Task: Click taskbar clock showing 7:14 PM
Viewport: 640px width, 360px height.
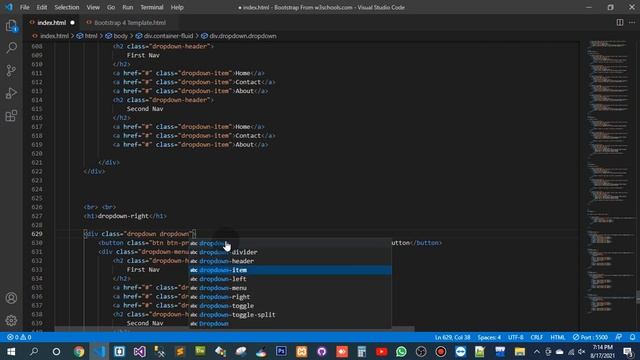Action: click(603, 351)
